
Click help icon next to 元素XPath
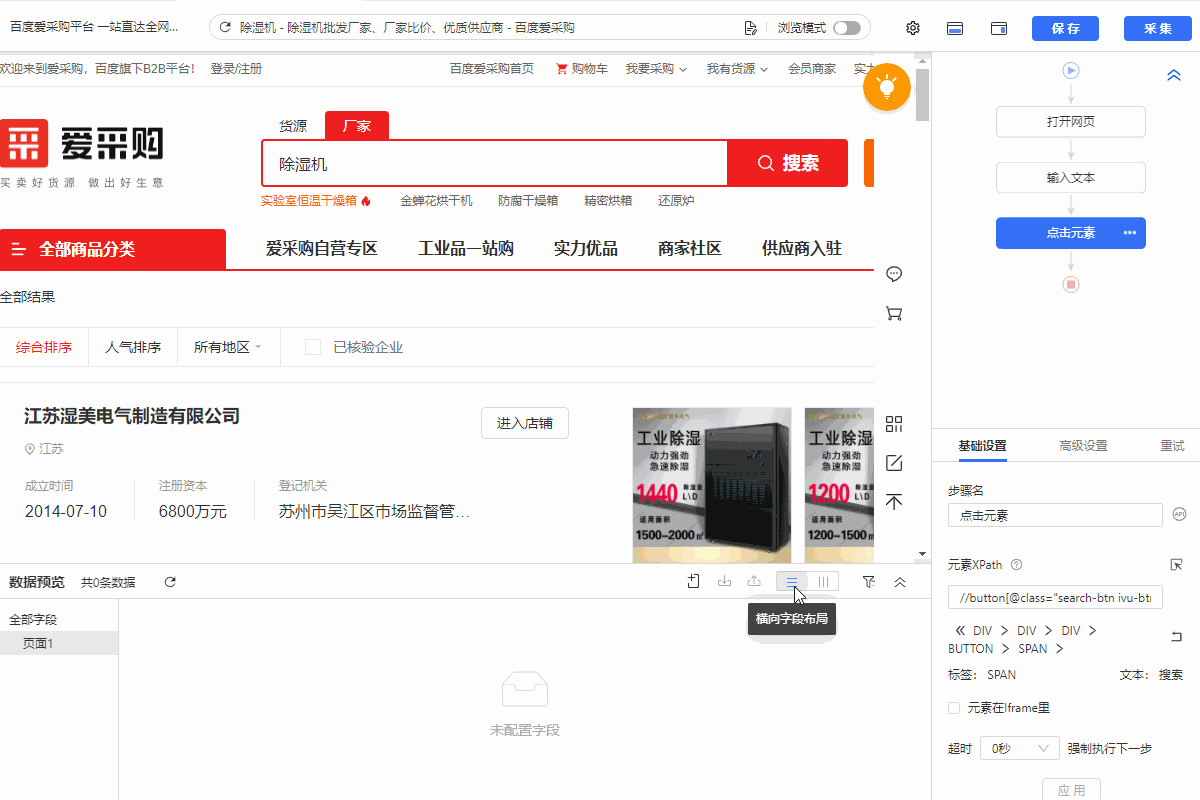tap(1016, 565)
